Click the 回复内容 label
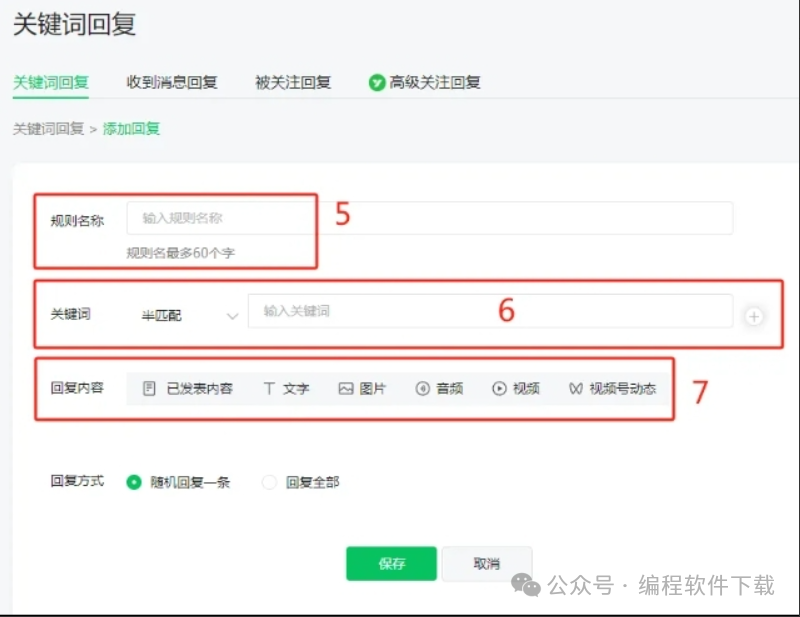 click(x=77, y=388)
